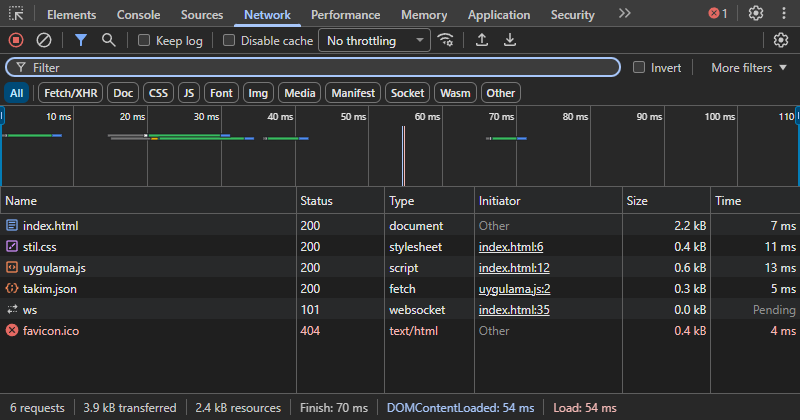
Task: Filter by JS requests
Action: click(x=189, y=93)
